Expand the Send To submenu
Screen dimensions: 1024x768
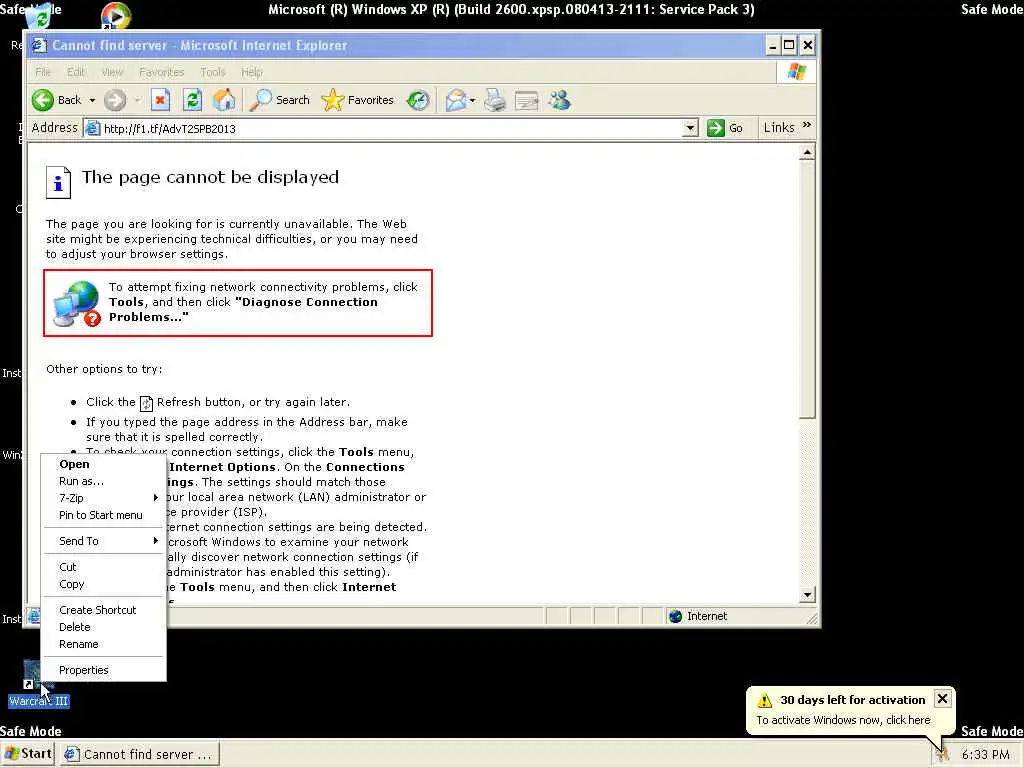(x=103, y=541)
